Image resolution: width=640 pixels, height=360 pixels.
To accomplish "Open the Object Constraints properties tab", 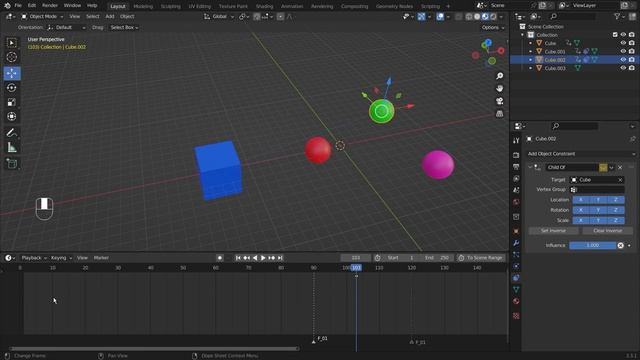I will click(516, 278).
